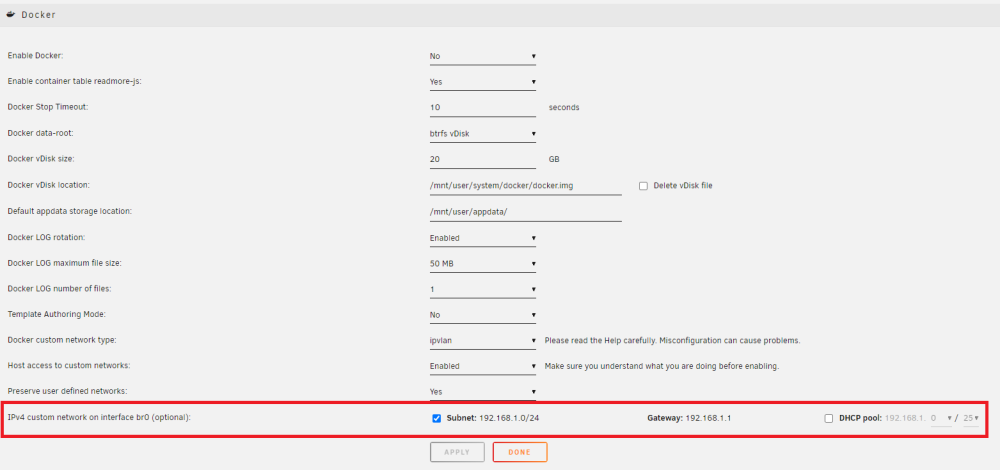Viewport: 1000px width, 470px height.
Task: Open the DHCP pool /25 size dropdown
Action: (x=971, y=418)
